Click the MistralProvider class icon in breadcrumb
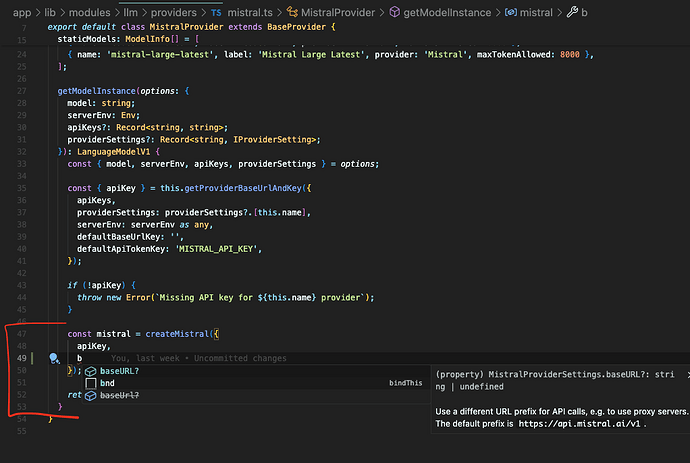Screen dimensions: 690x463 292,12
